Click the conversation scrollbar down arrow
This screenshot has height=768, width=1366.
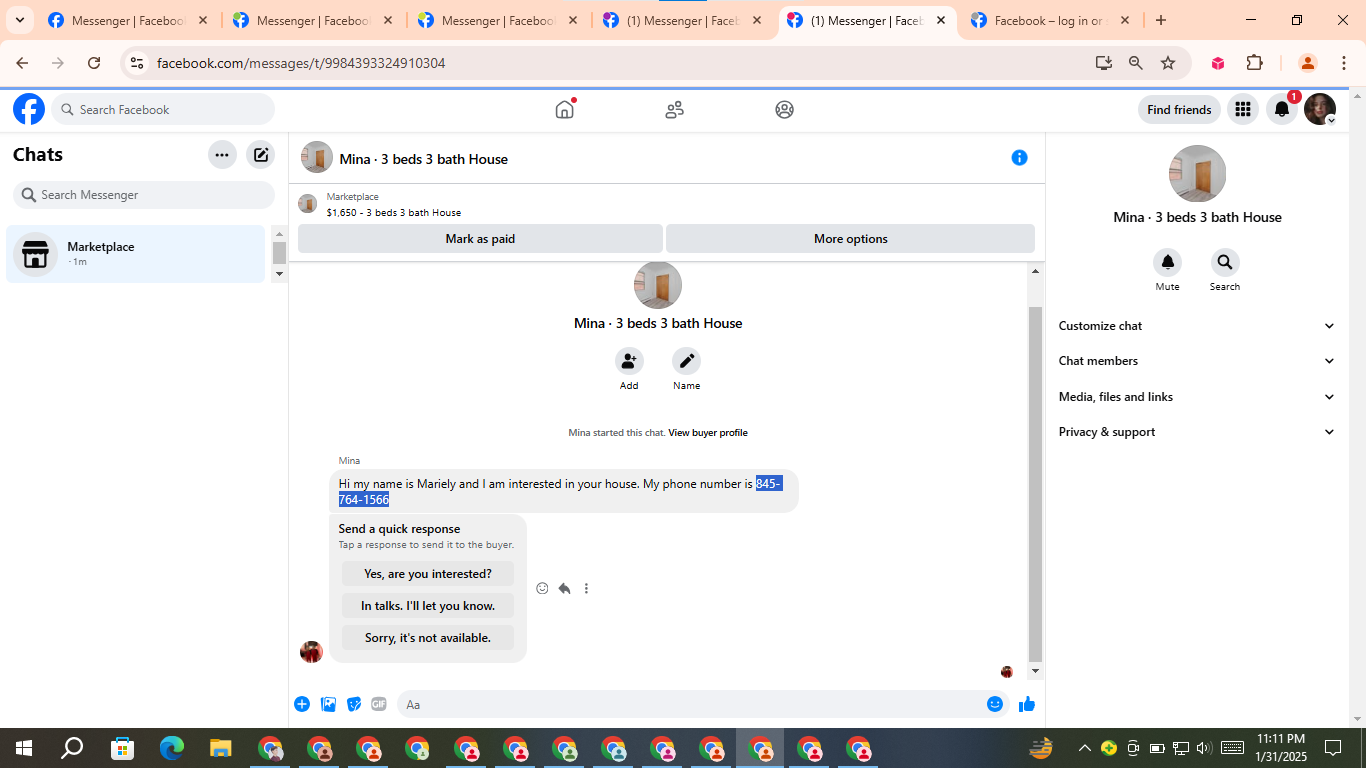coord(1035,672)
